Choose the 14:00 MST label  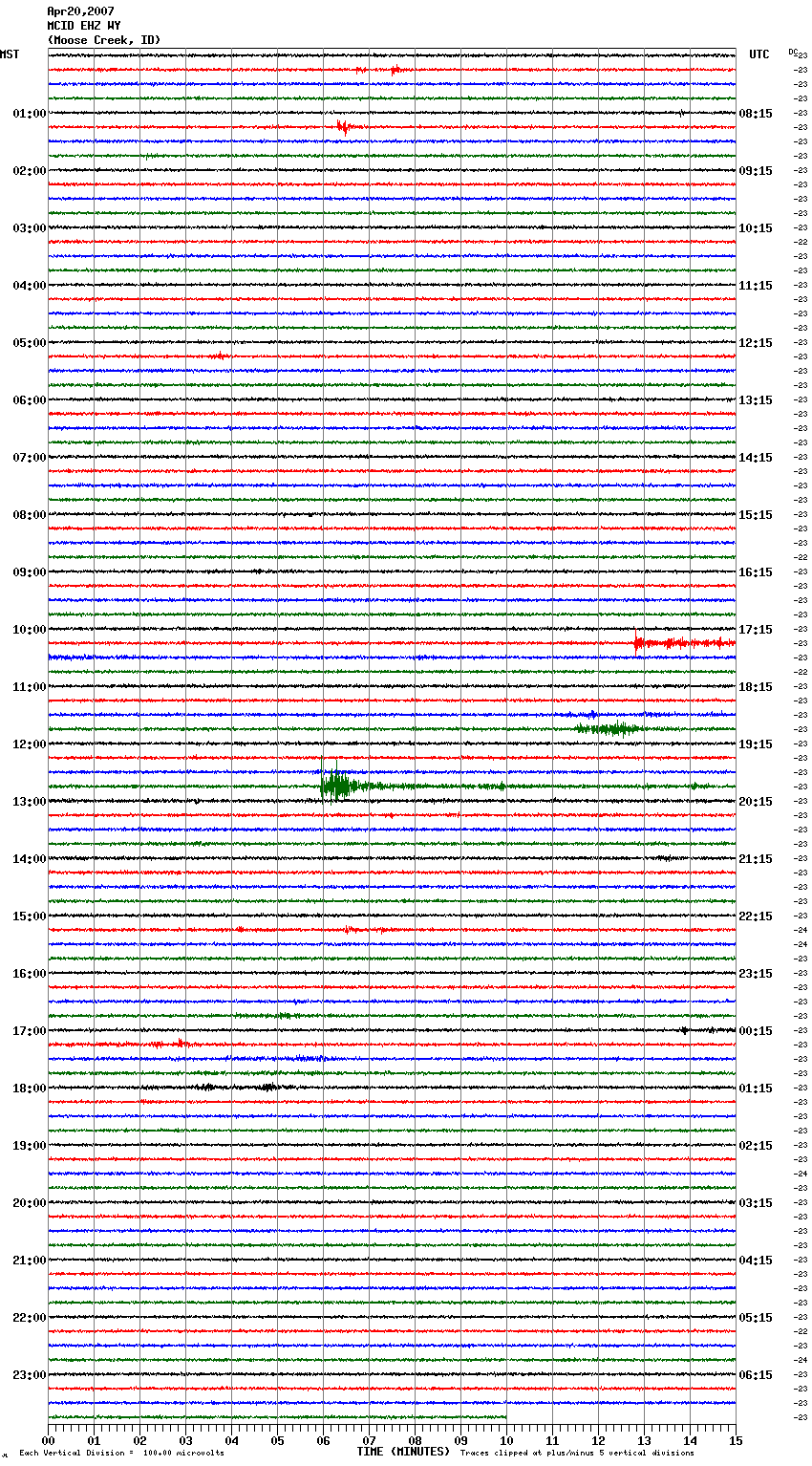pos(30,859)
